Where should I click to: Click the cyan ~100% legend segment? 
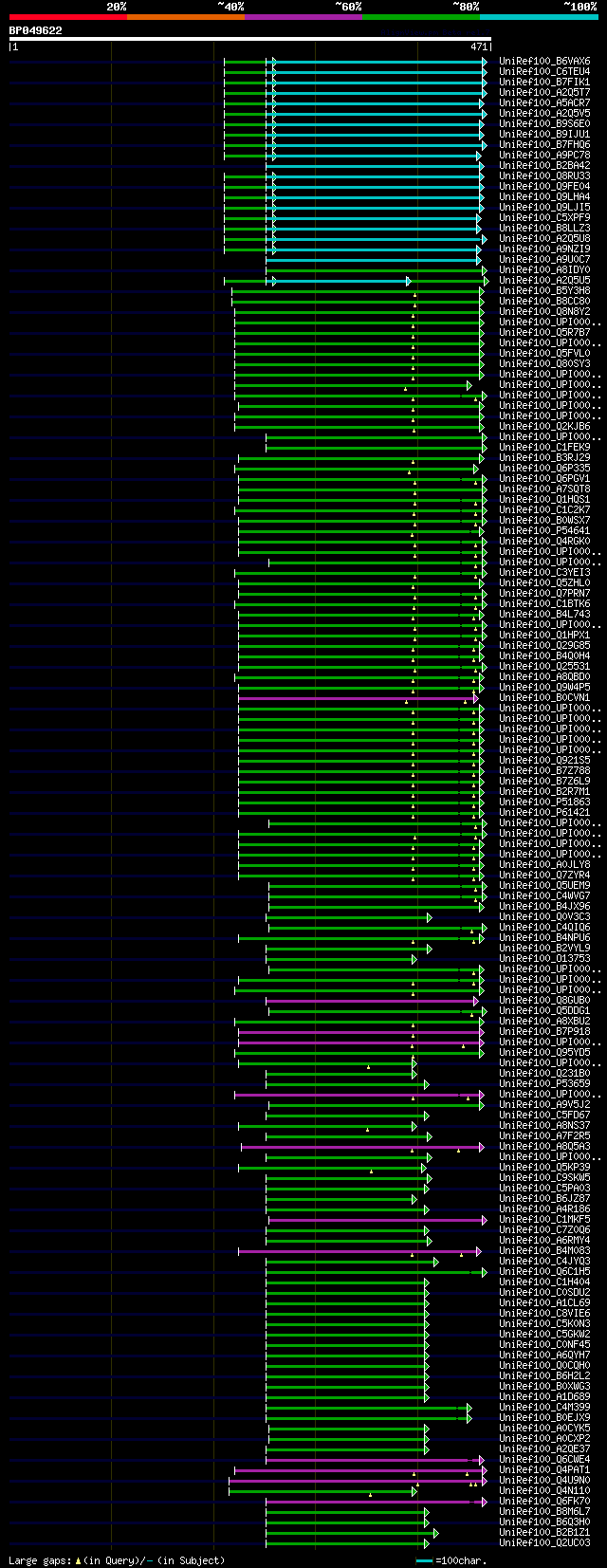(539, 17)
